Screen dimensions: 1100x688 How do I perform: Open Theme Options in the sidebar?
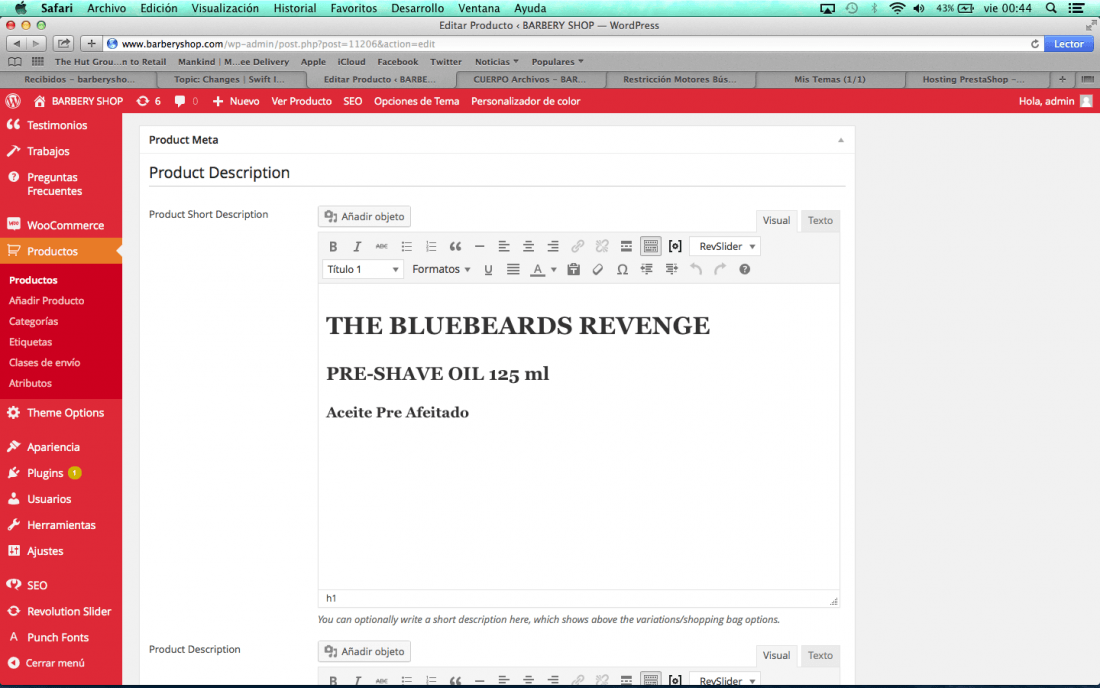[x=61, y=412]
